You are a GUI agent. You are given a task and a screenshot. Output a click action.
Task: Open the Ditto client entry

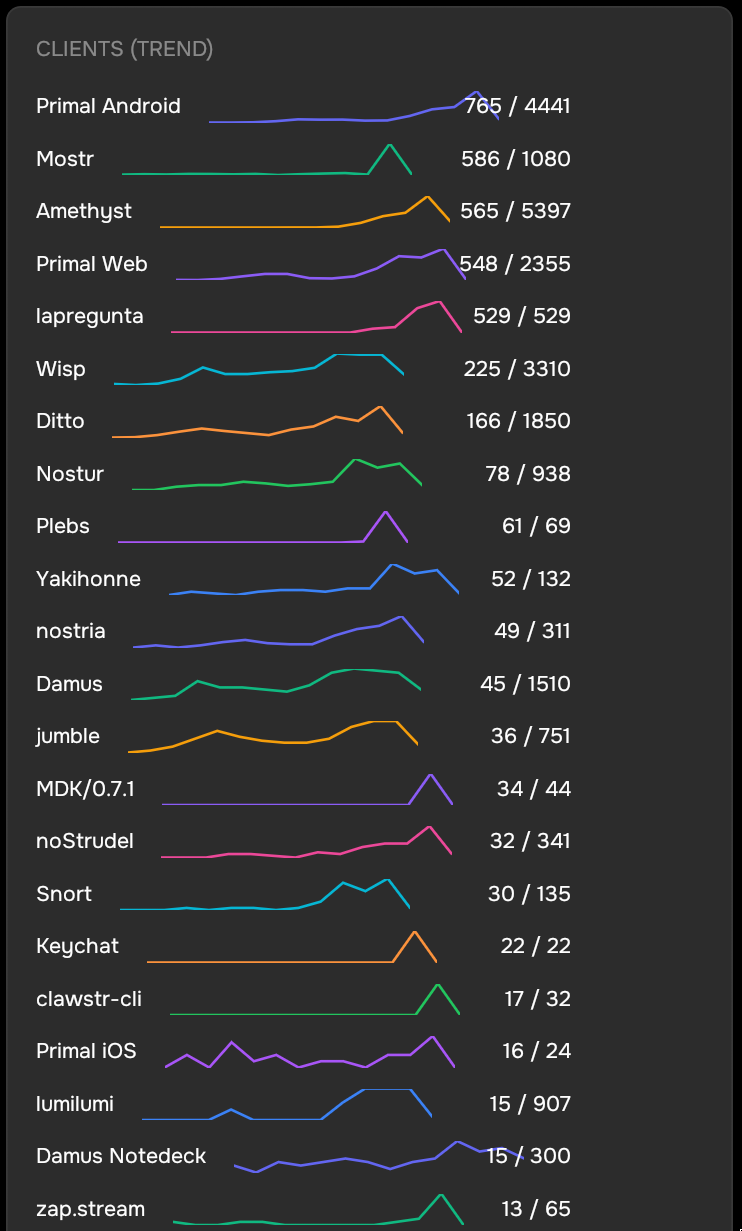(60, 421)
